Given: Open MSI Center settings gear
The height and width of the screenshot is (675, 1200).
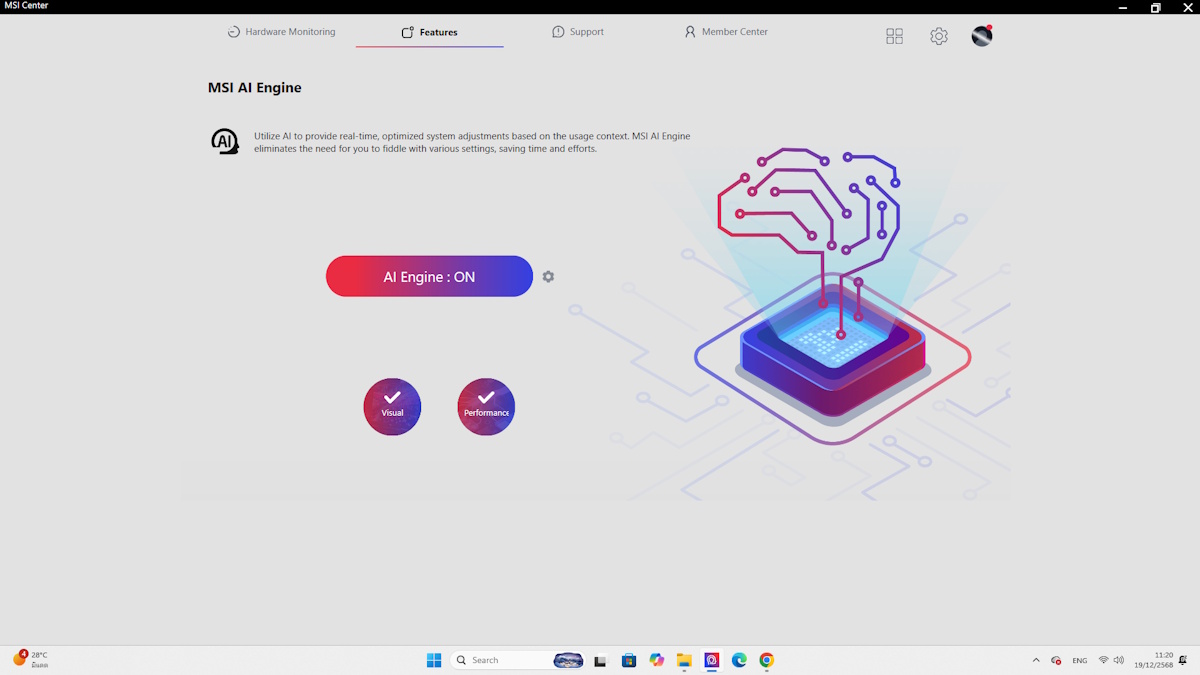Looking at the screenshot, I should [938, 36].
